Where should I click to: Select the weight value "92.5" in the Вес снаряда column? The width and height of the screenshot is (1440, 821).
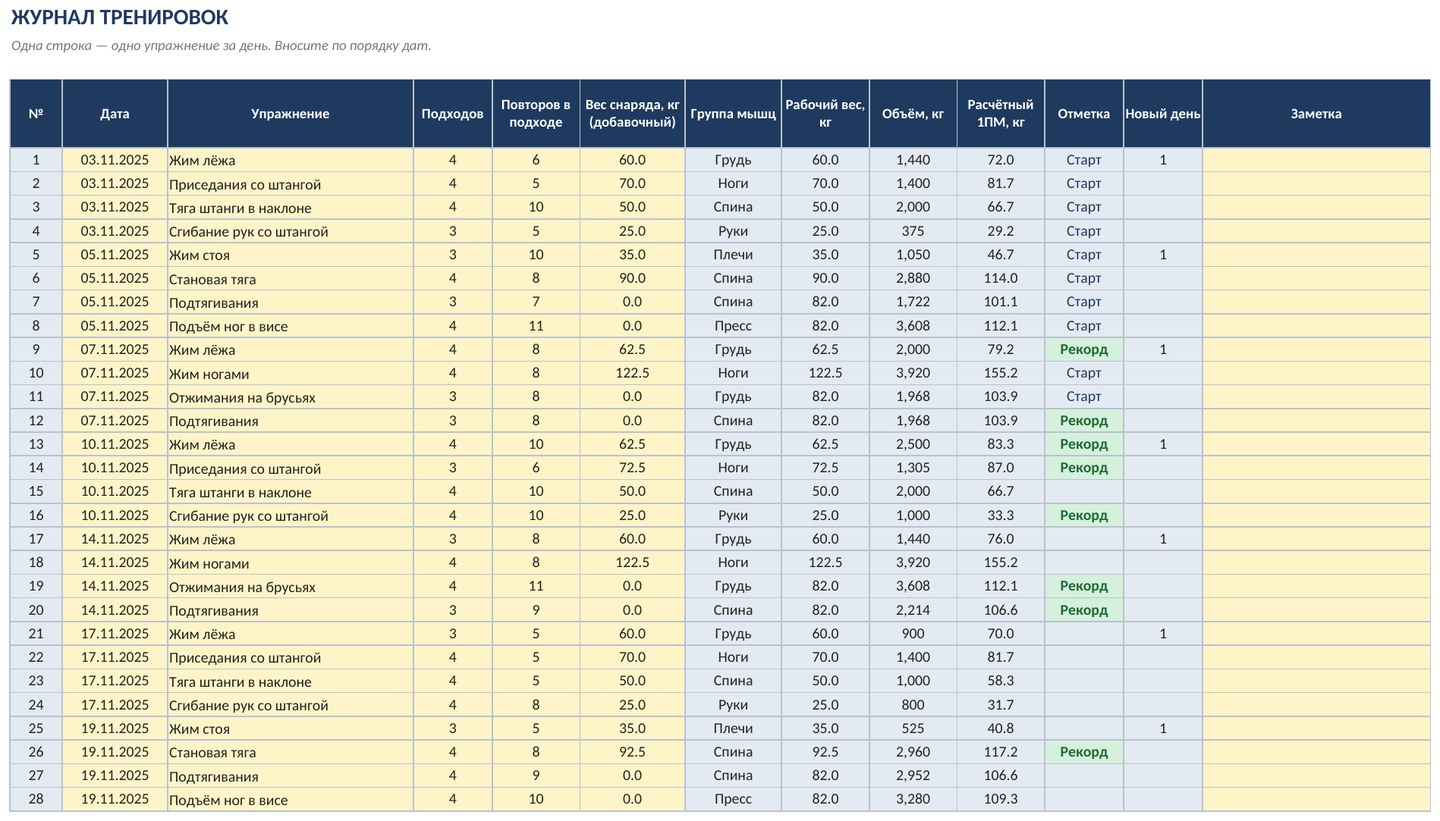point(632,752)
